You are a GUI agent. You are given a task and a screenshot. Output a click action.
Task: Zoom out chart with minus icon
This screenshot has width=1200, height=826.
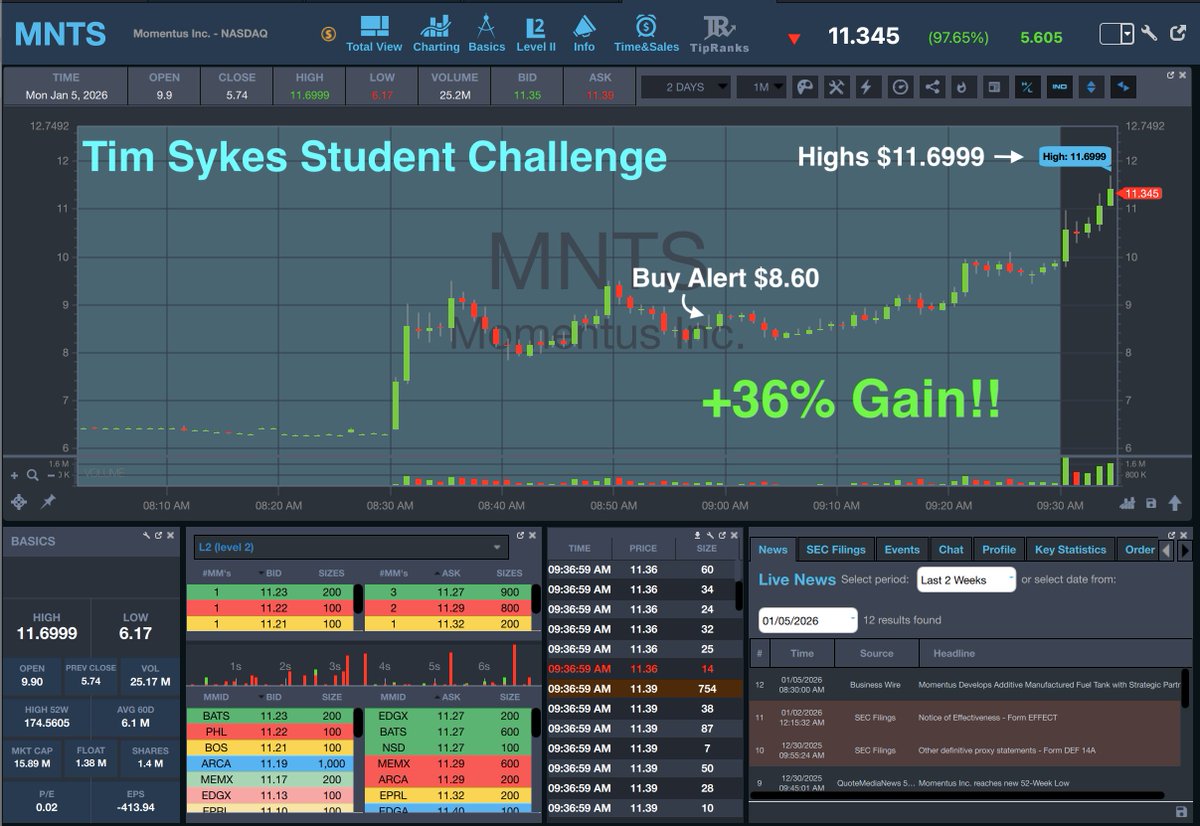pyautogui.click(x=51, y=476)
